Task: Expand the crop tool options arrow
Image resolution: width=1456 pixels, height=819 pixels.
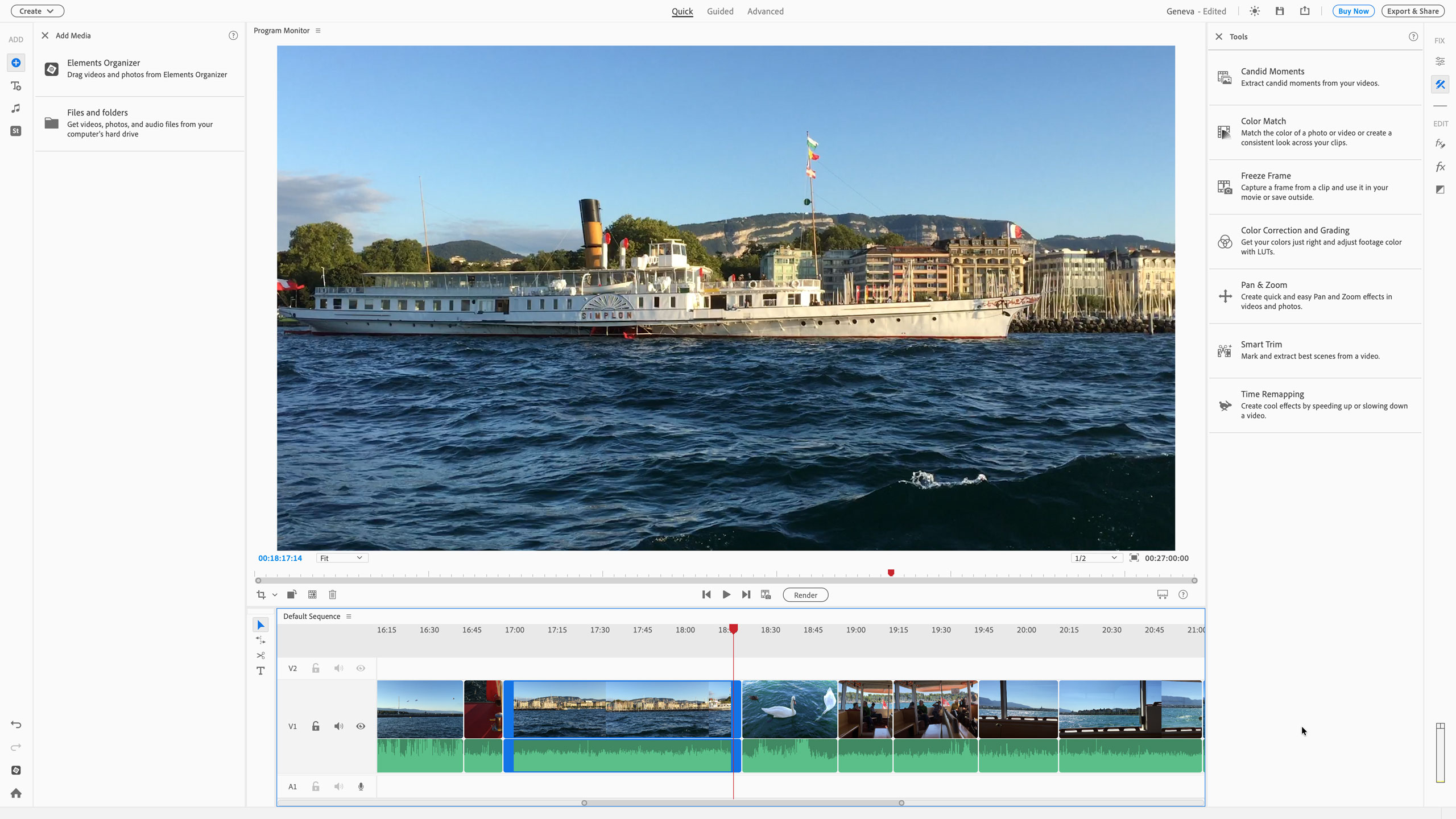Action: pos(275,595)
